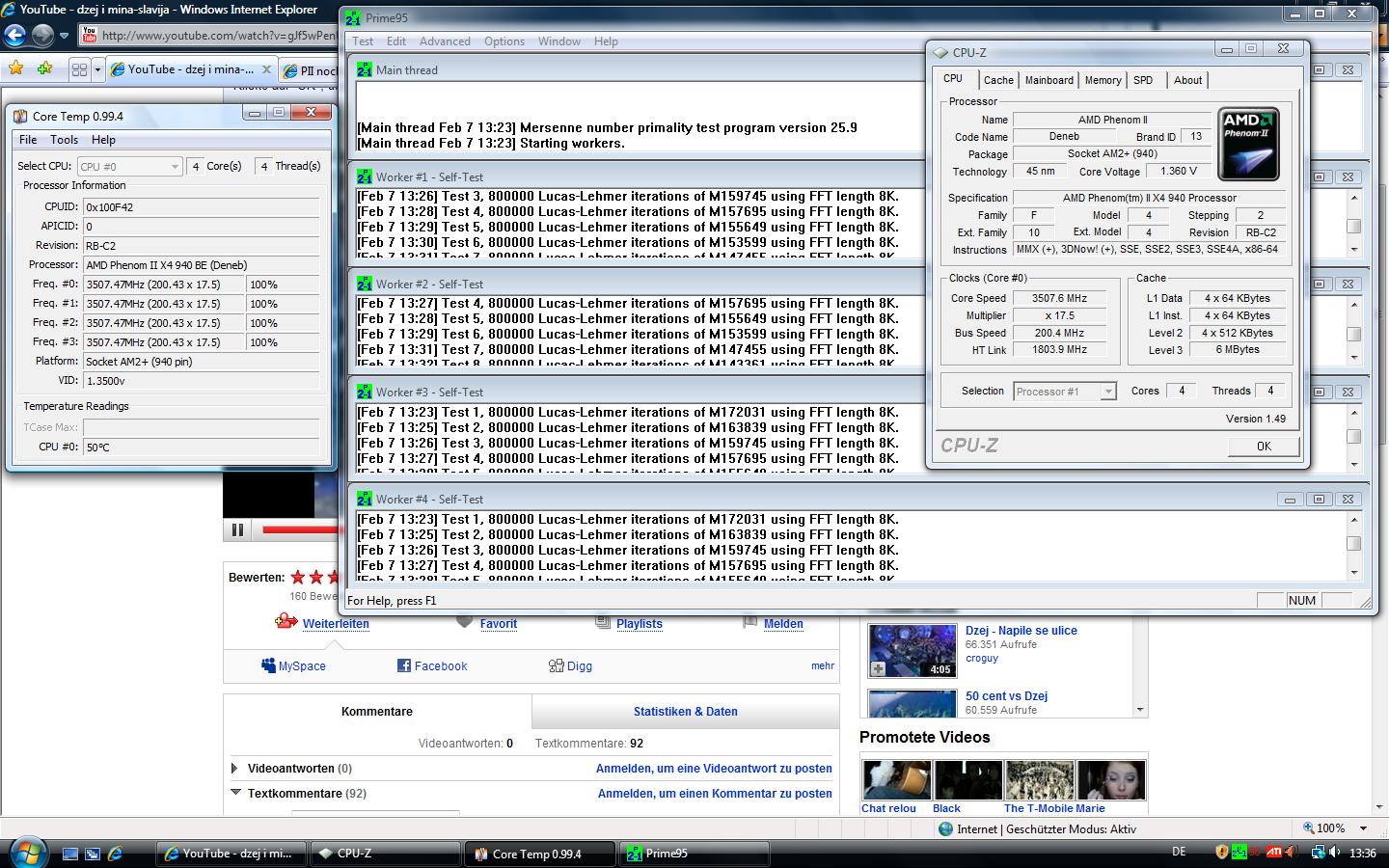1389x868 pixels.
Task: Click the CPU #0 temperature 50°C reading
Action: pyautogui.click(x=201, y=448)
